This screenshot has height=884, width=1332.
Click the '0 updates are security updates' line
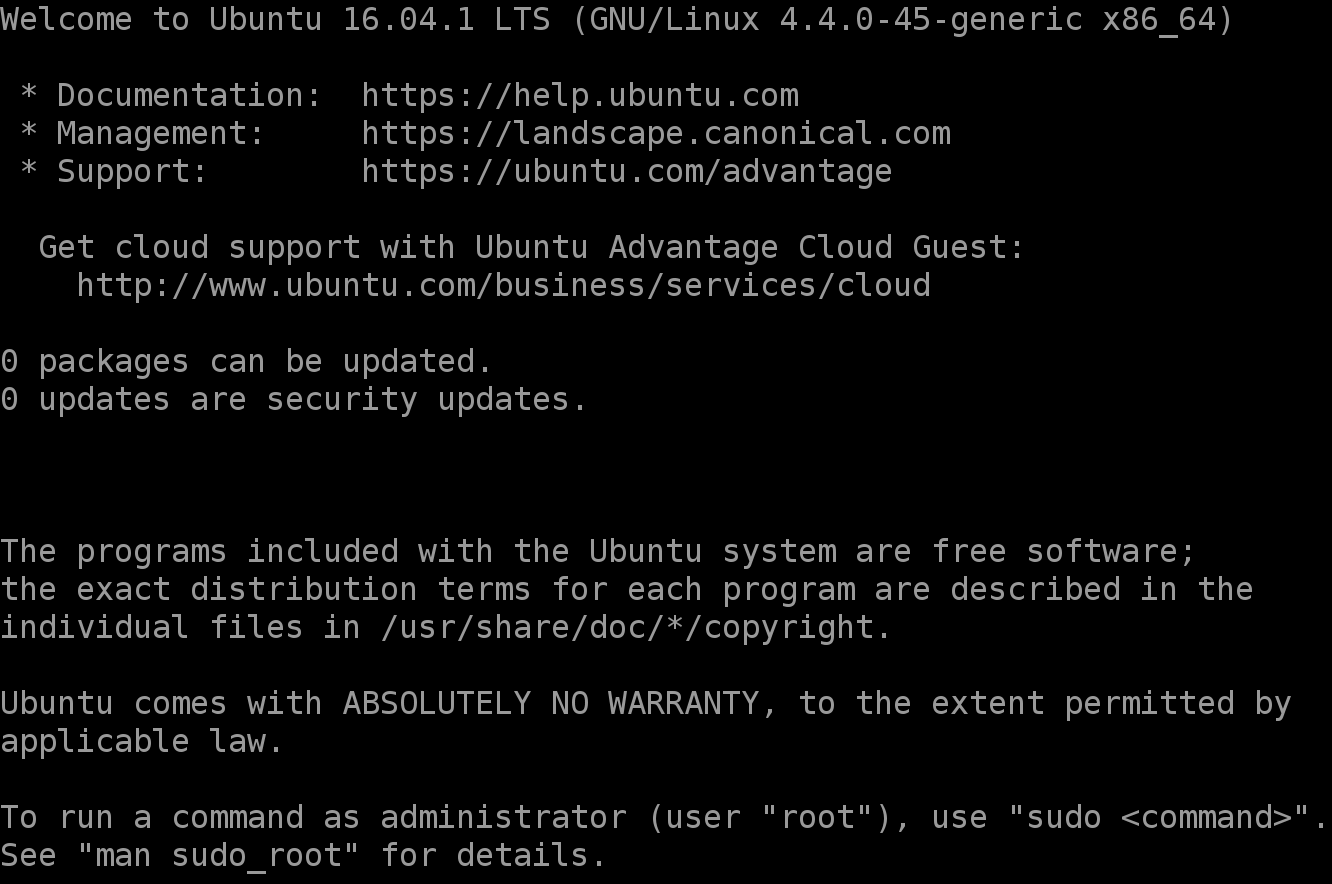[x=294, y=400]
